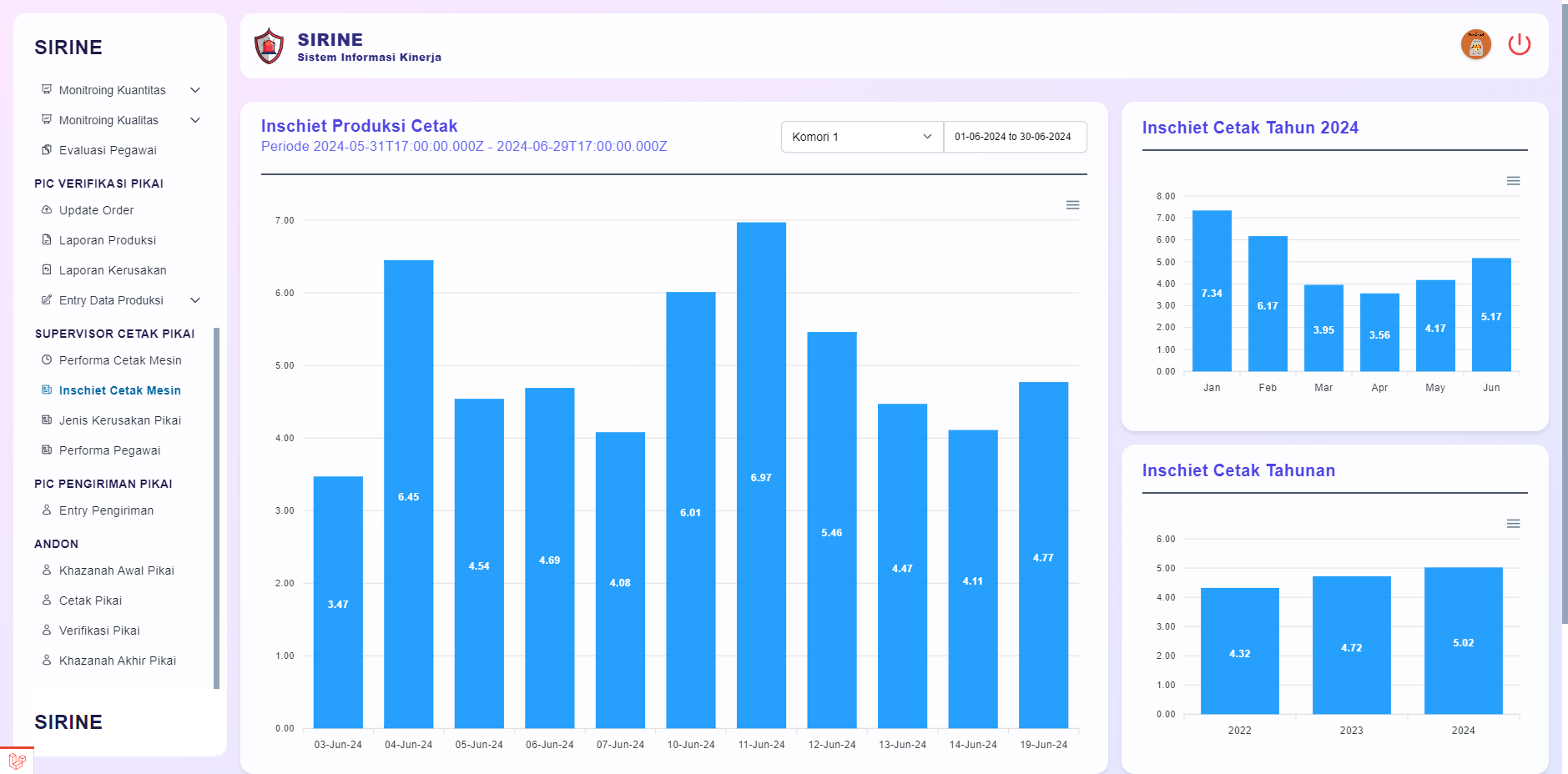Expand Entry Data Produksi submenu
The height and width of the screenshot is (774, 1568).
coord(195,300)
